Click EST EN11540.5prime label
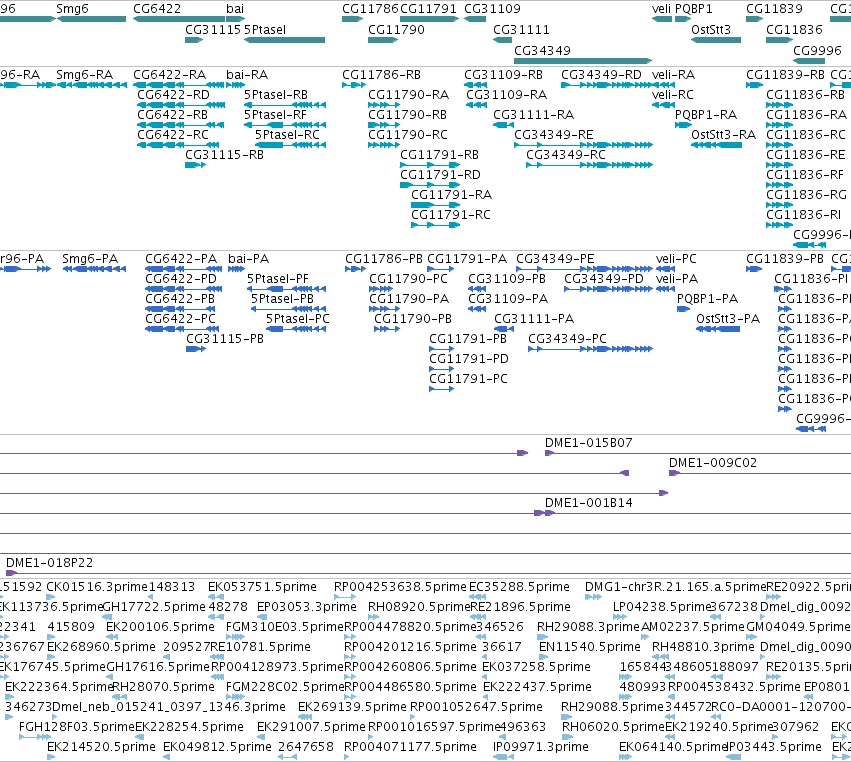Screen dimensions: 851x762 pos(589,647)
